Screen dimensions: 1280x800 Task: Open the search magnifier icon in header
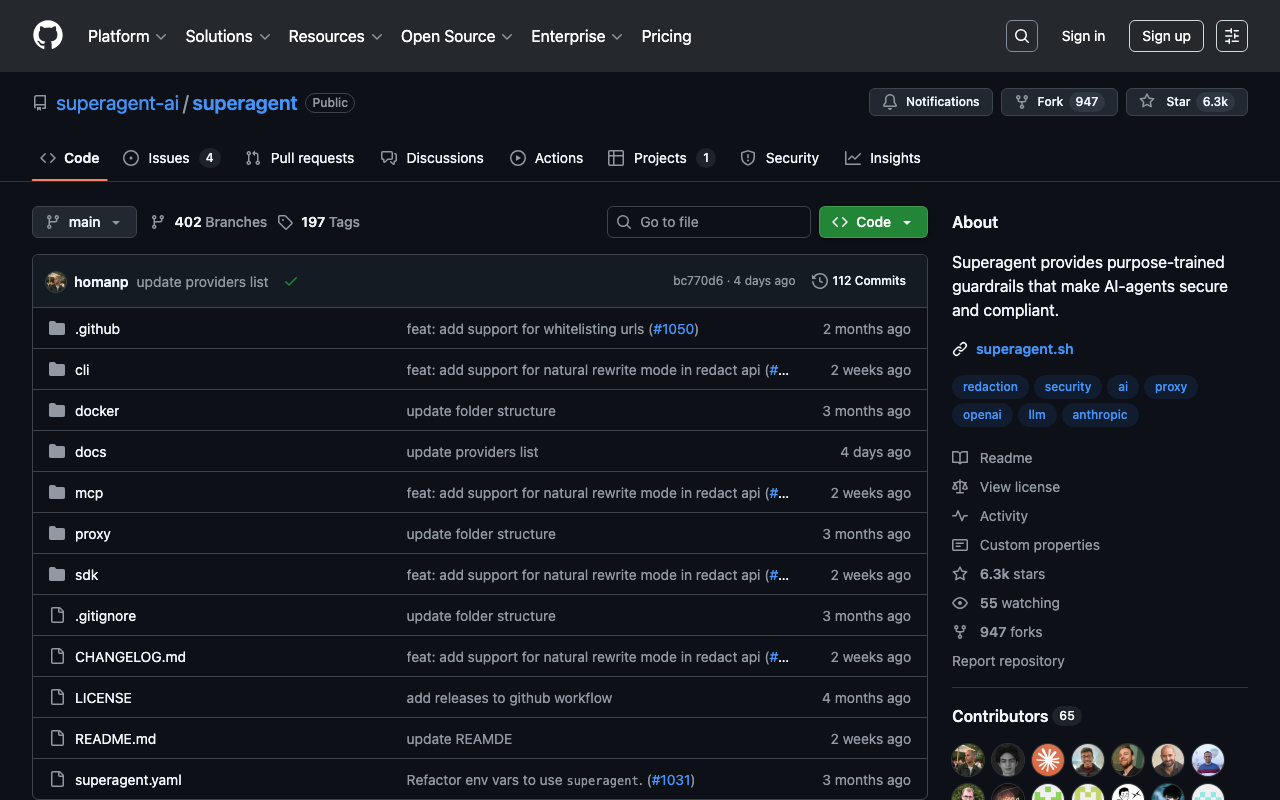pos(1021,36)
